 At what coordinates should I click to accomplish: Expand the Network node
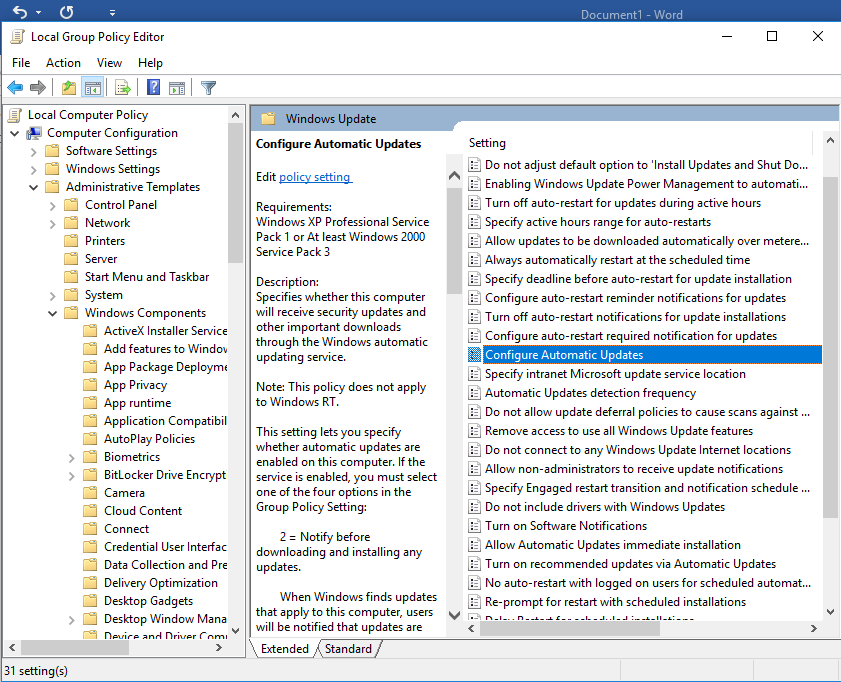click(52, 224)
